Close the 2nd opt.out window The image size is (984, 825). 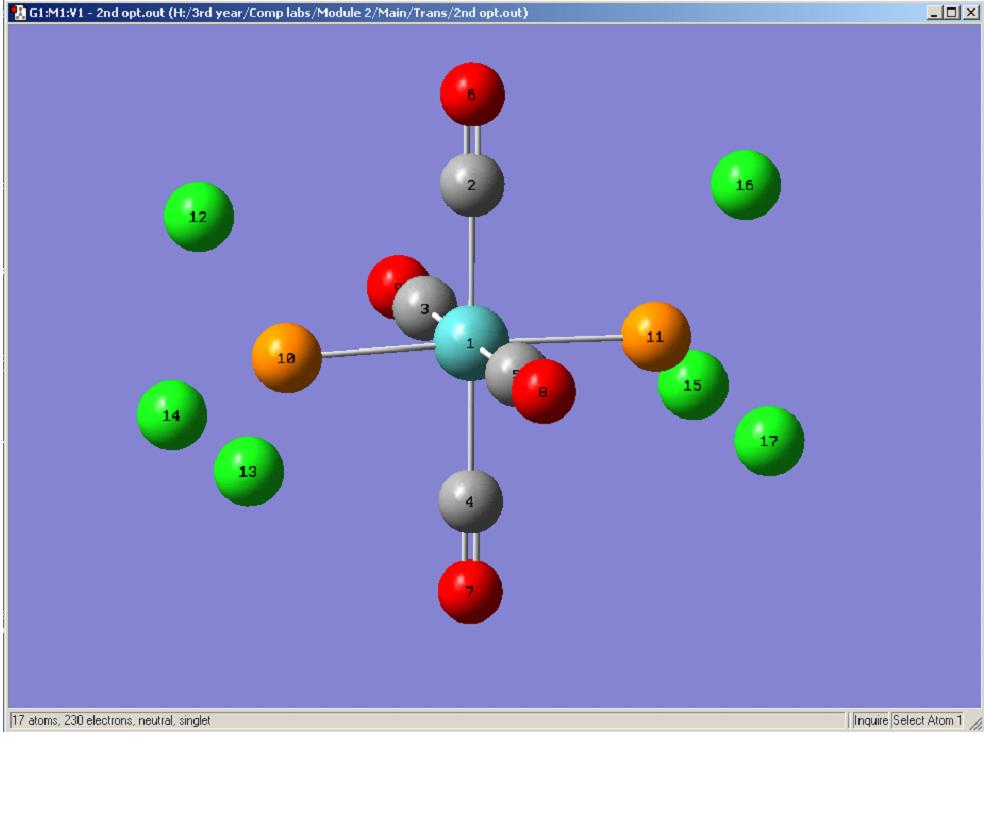971,13
